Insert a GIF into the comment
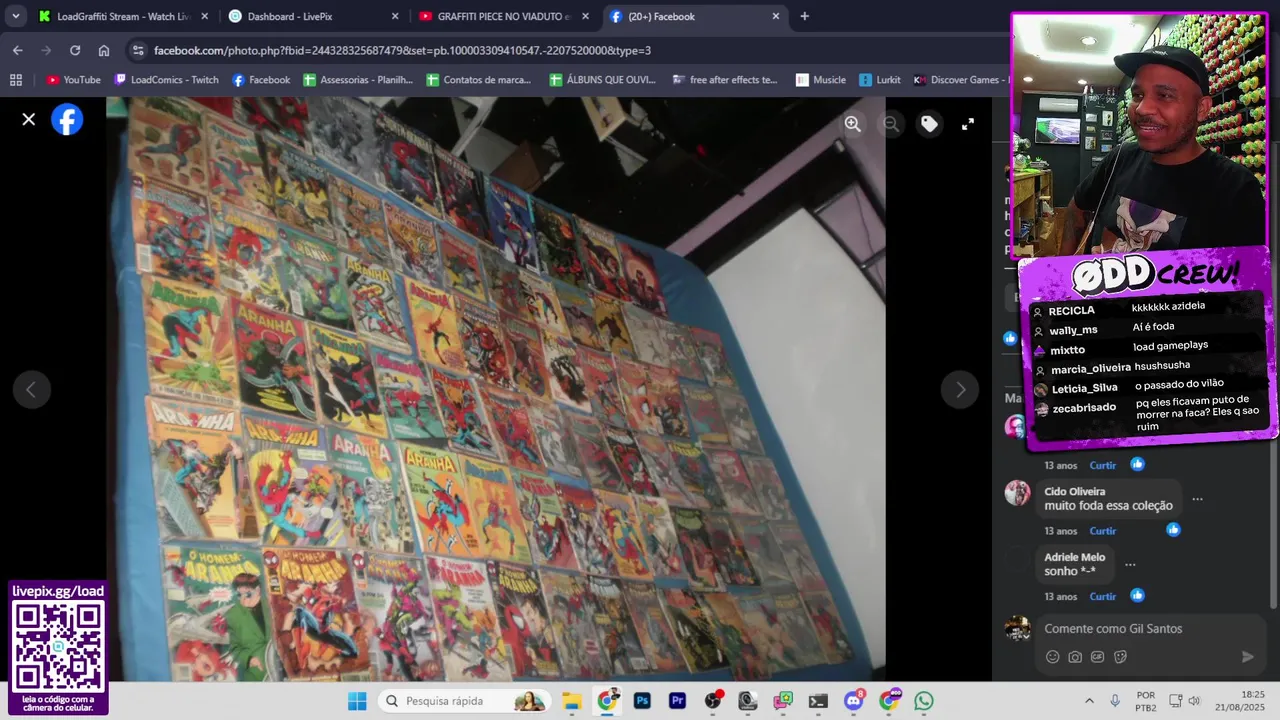Image resolution: width=1280 pixels, height=720 pixels. coord(1098,657)
